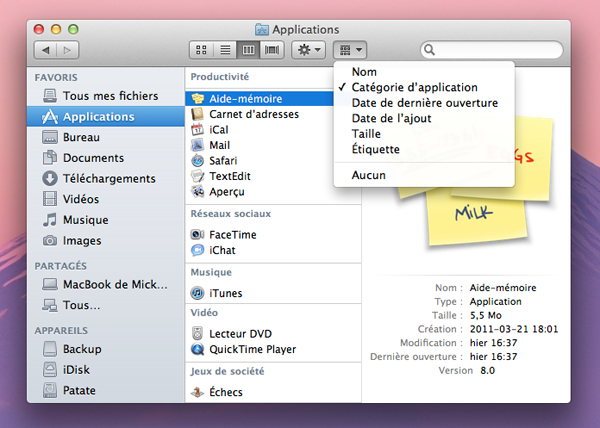Arrange by Nom
This screenshot has width=600, height=428.
[x=424, y=72]
